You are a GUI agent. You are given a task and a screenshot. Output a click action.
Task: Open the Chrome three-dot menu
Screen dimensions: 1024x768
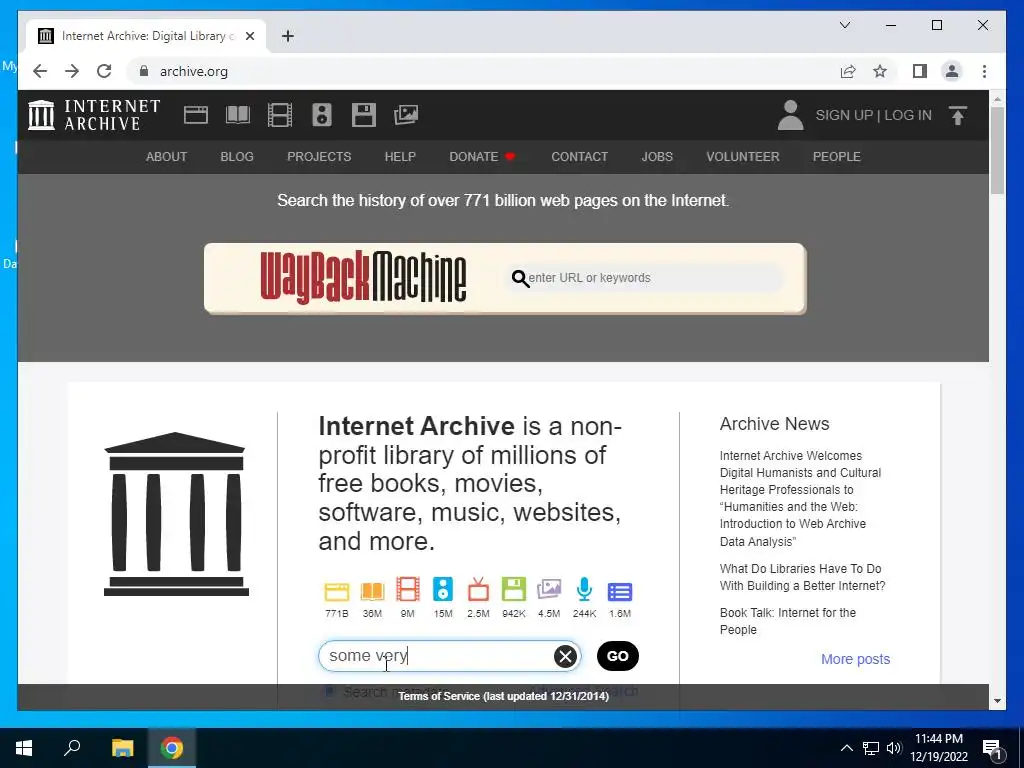pyautogui.click(x=984, y=71)
